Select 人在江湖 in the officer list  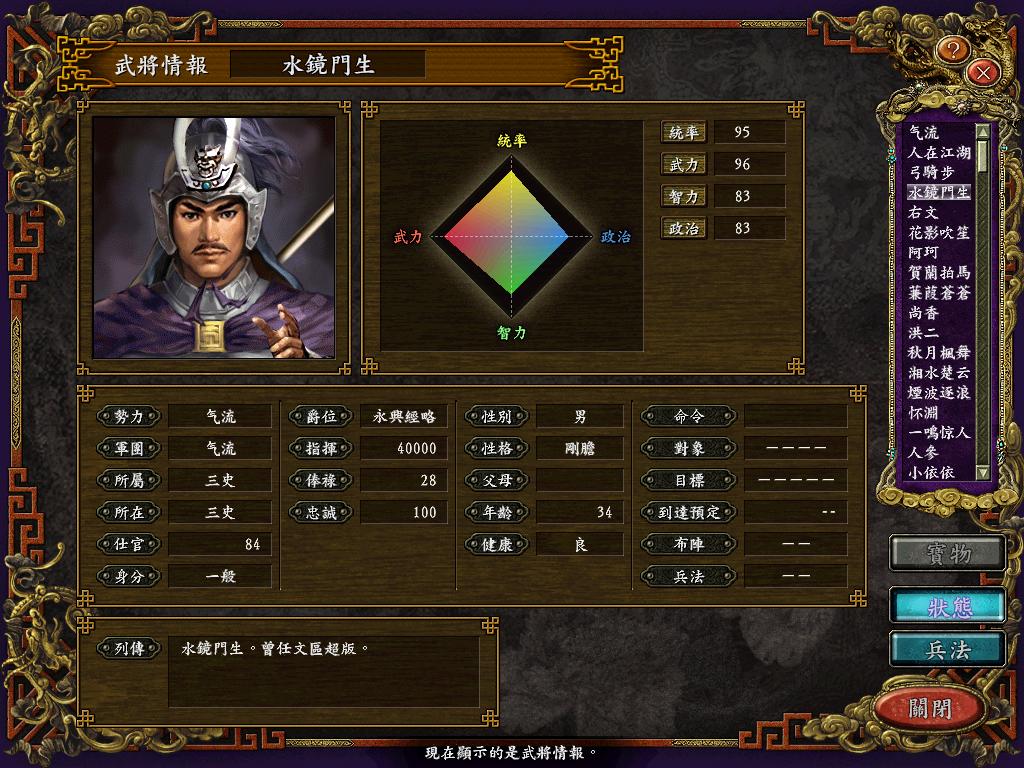(x=938, y=152)
